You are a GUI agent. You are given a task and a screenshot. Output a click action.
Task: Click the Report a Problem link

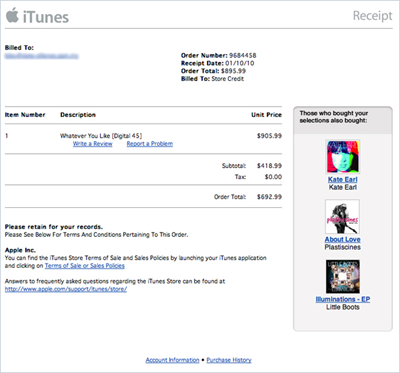[150, 144]
